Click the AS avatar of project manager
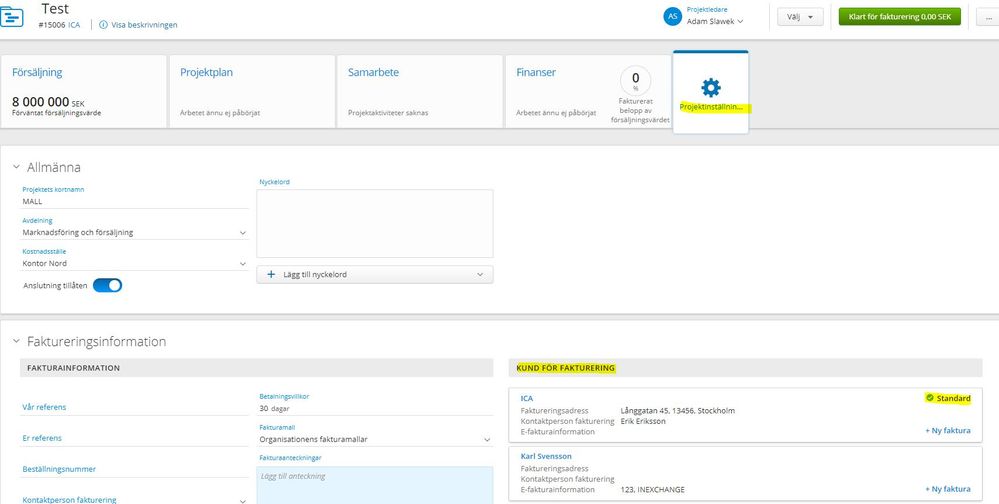The height and width of the screenshot is (504, 999). coord(673,17)
